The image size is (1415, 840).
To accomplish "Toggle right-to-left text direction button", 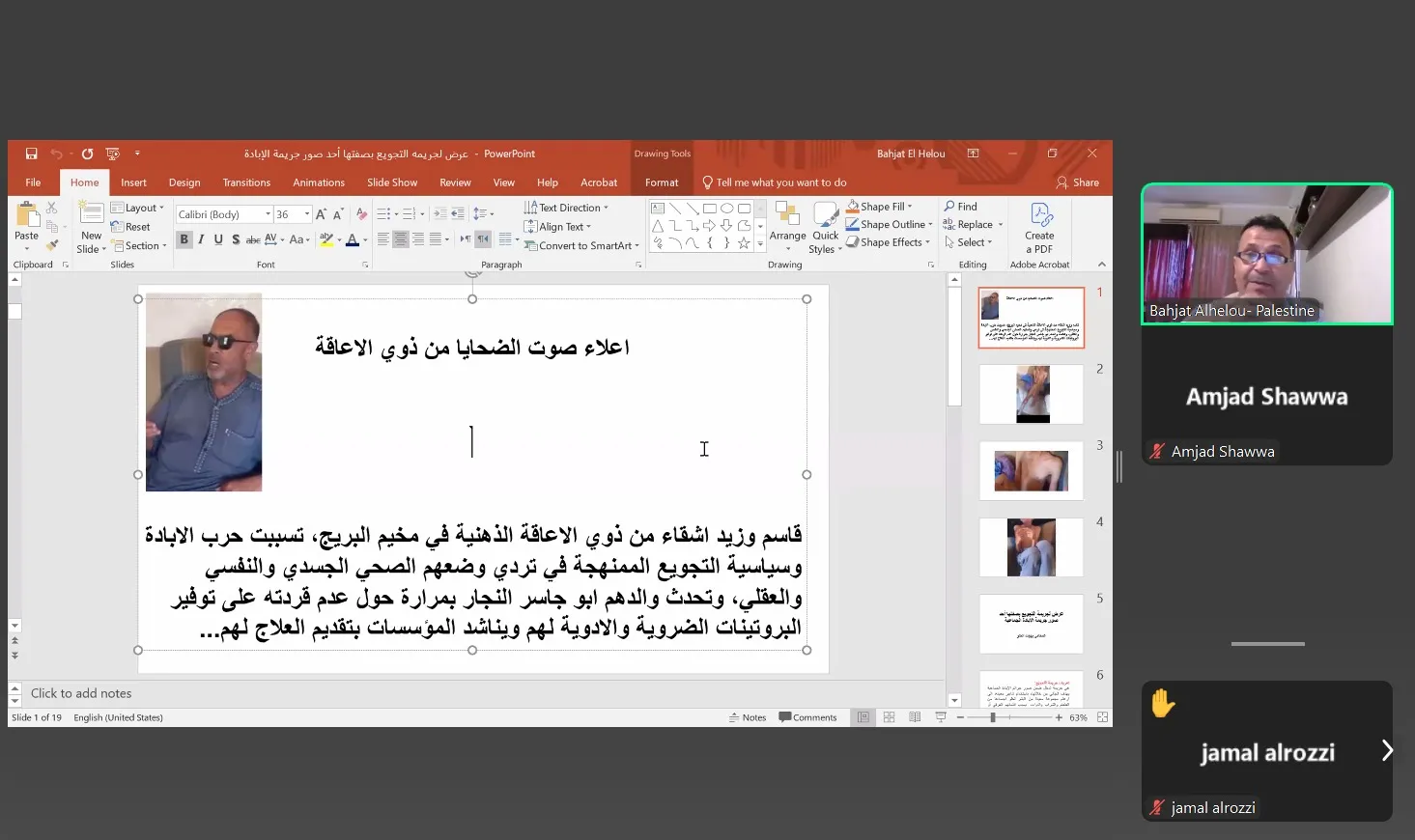I will [x=483, y=239].
